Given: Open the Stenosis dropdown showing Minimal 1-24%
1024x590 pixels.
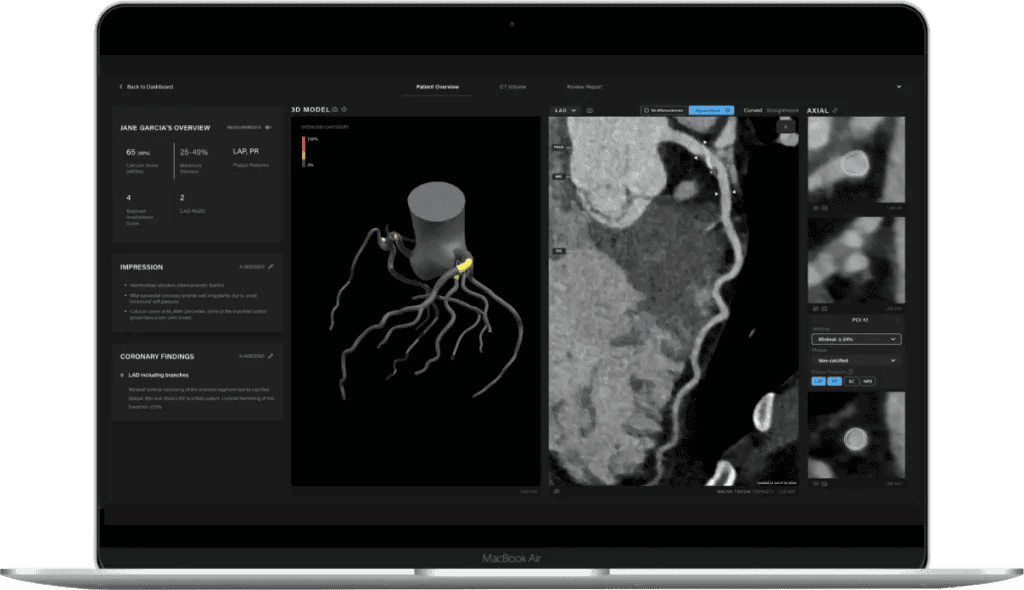Looking at the screenshot, I should pyautogui.click(x=856, y=339).
